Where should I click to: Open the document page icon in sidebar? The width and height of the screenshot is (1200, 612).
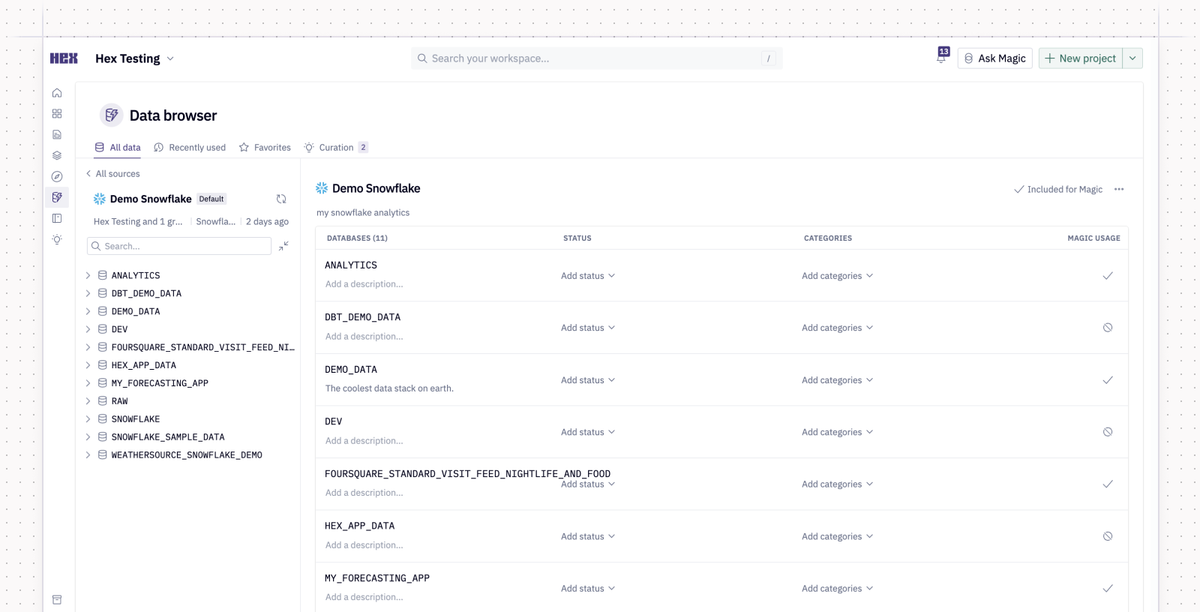(x=57, y=134)
